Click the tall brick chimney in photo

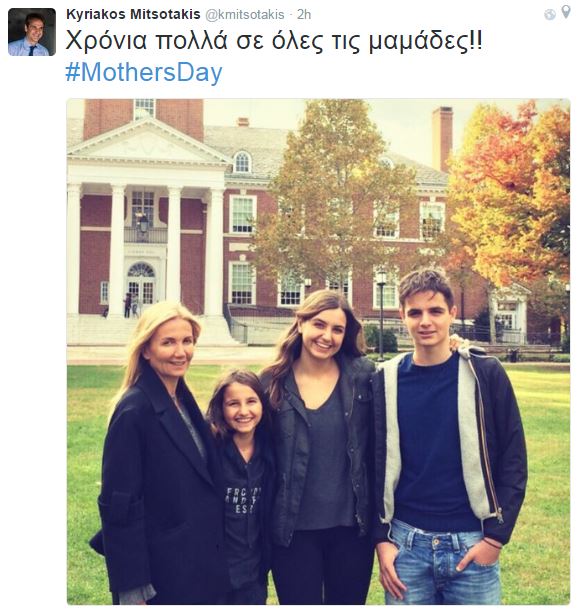click(443, 138)
